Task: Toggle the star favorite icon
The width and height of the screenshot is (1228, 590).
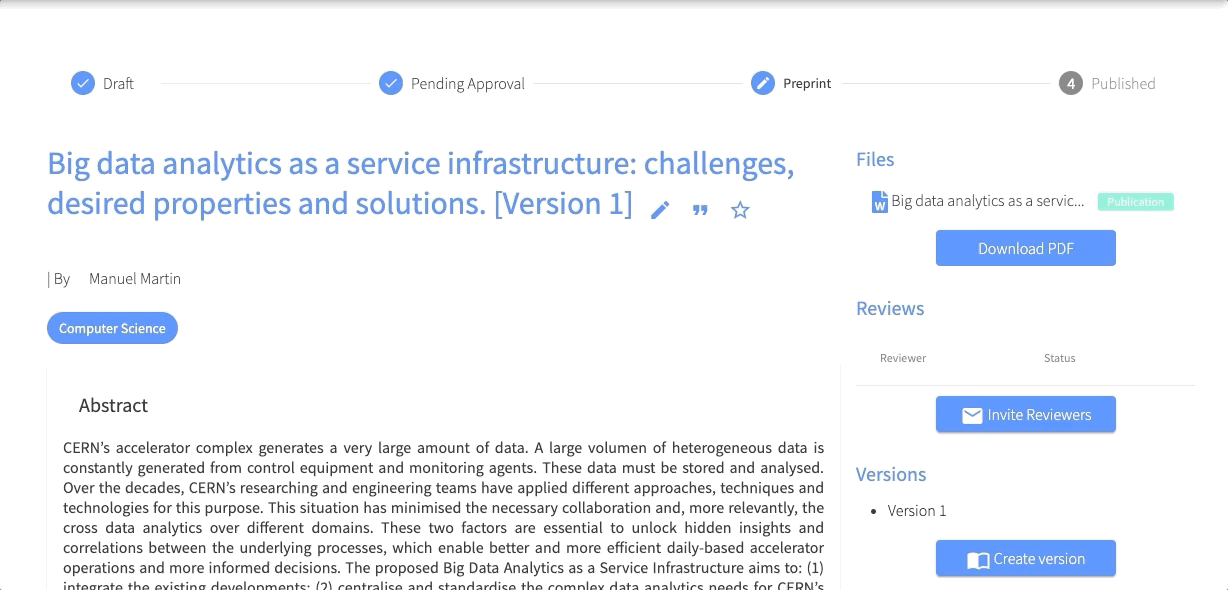Action: pyautogui.click(x=740, y=210)
